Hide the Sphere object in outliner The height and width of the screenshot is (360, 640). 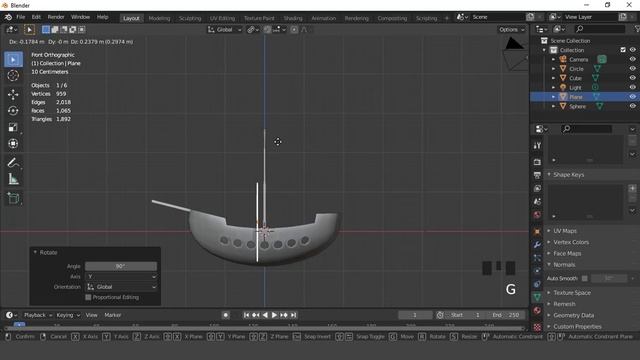[x=632, y=106]
